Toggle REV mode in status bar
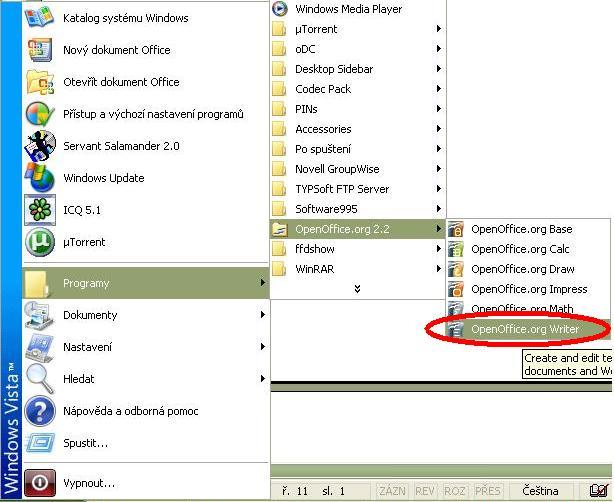 [424, 491]
